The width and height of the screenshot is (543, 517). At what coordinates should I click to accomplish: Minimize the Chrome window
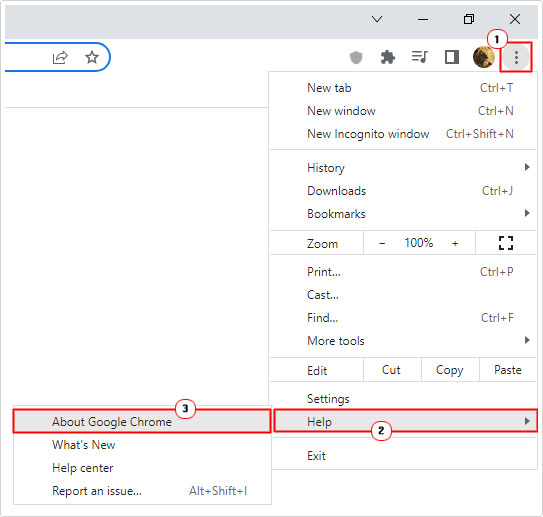[423, 19]
